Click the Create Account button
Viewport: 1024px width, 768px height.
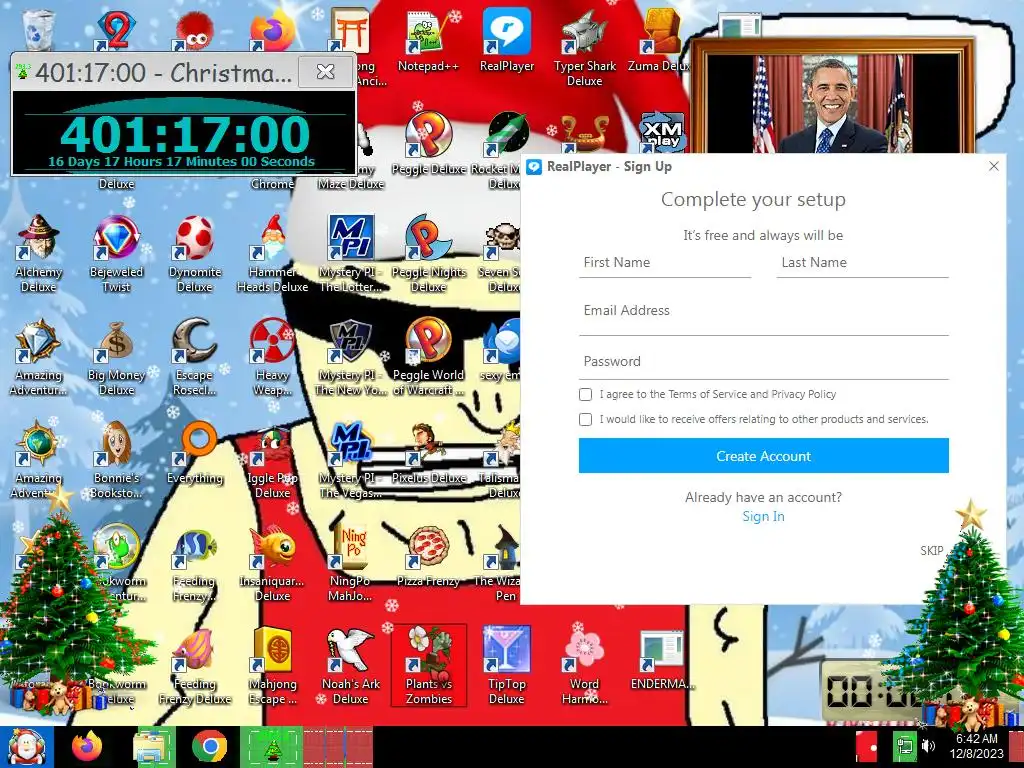763,456
